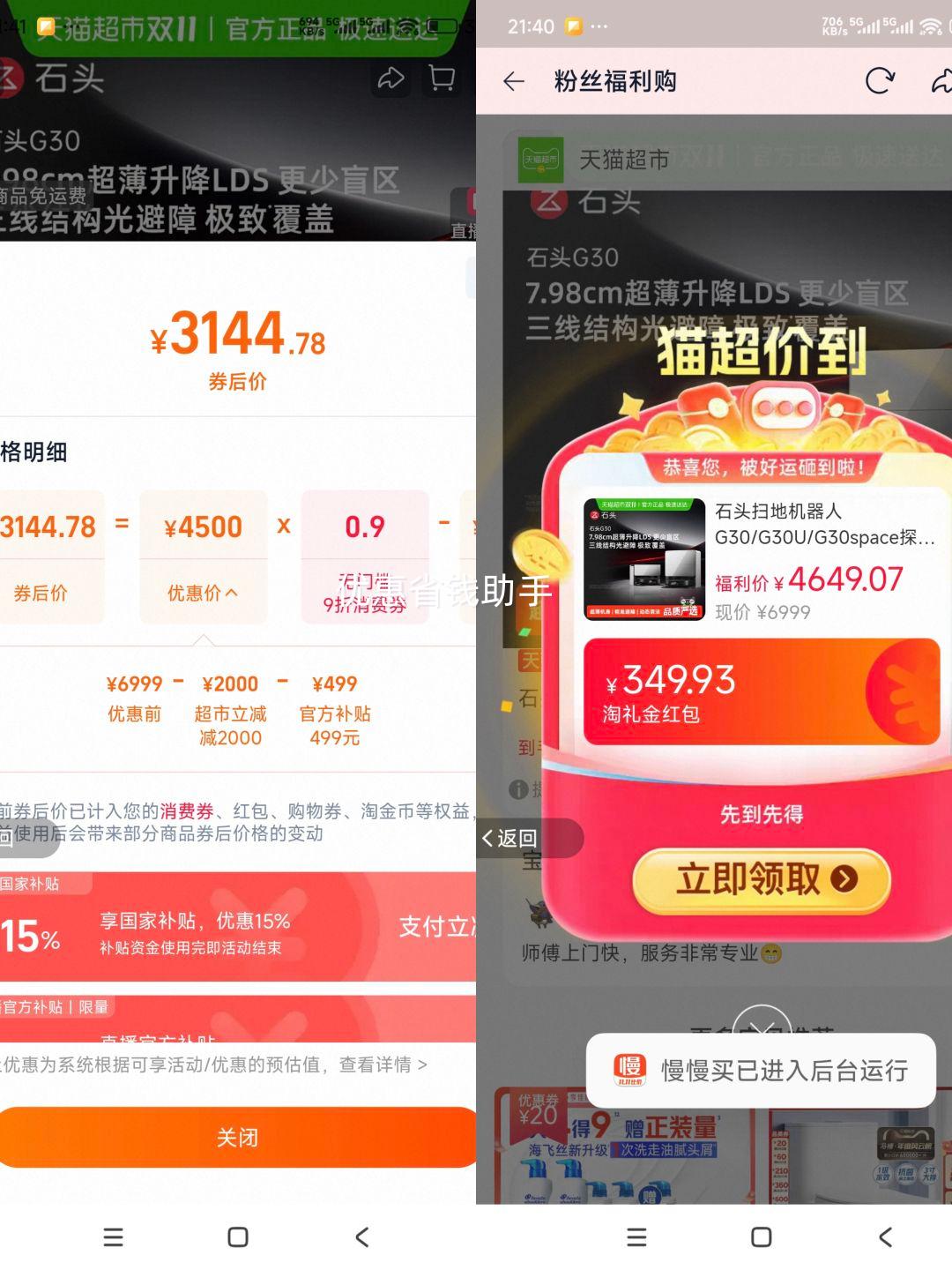
Task: Open the shopping cart icon
Action: tap(442, 79)
